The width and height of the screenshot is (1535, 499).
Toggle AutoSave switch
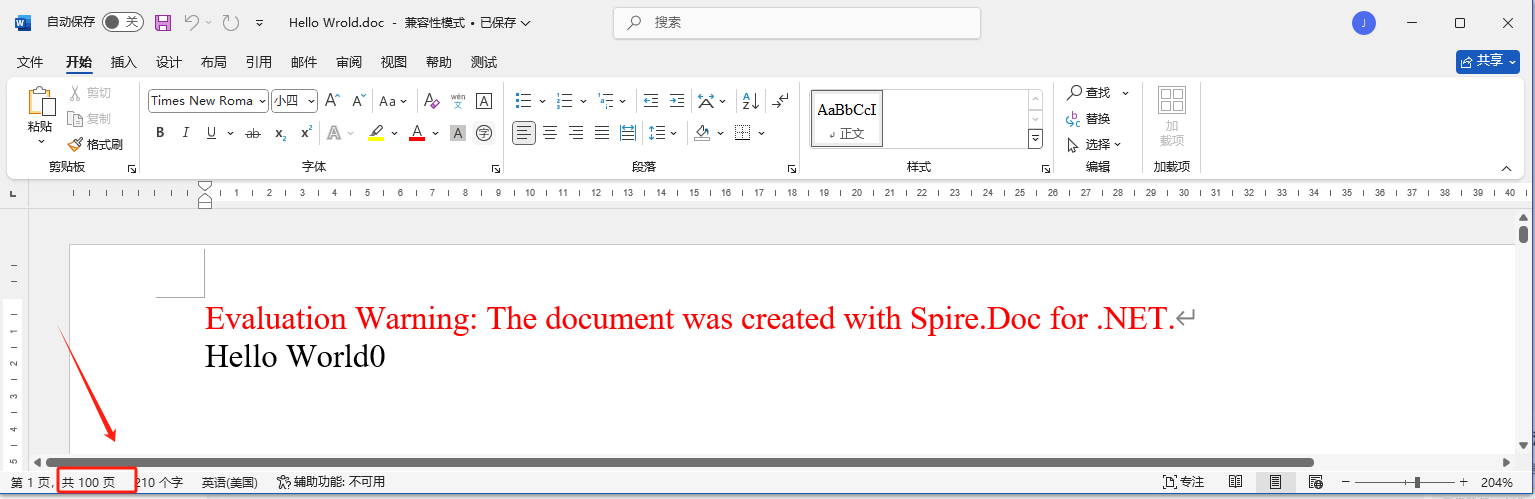coord(122,22)
